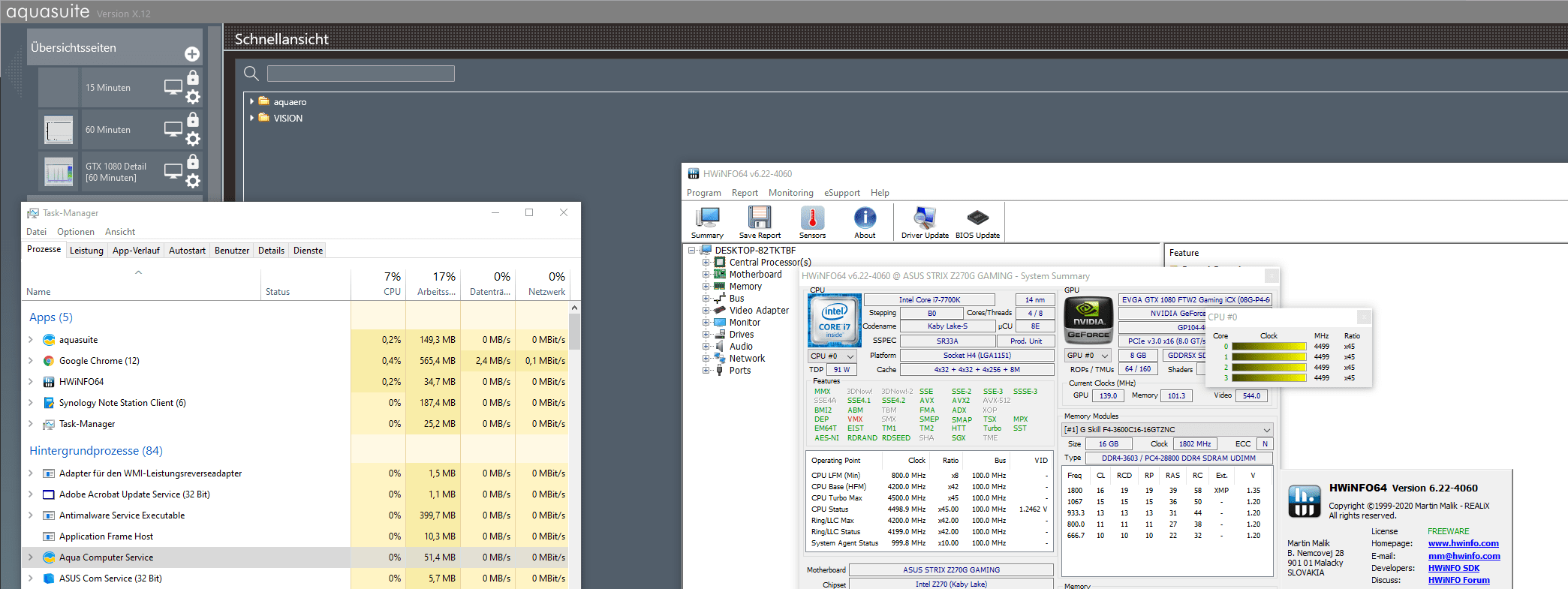Click the Hintergrundprozesse (84) heading
The height and width of the screenshot is (589, 1568).
click(96, 451)
